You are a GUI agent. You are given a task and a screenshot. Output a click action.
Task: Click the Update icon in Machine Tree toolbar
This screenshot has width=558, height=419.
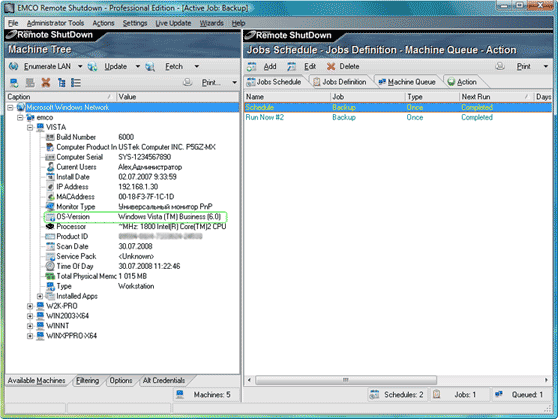[x=93, y=66]
